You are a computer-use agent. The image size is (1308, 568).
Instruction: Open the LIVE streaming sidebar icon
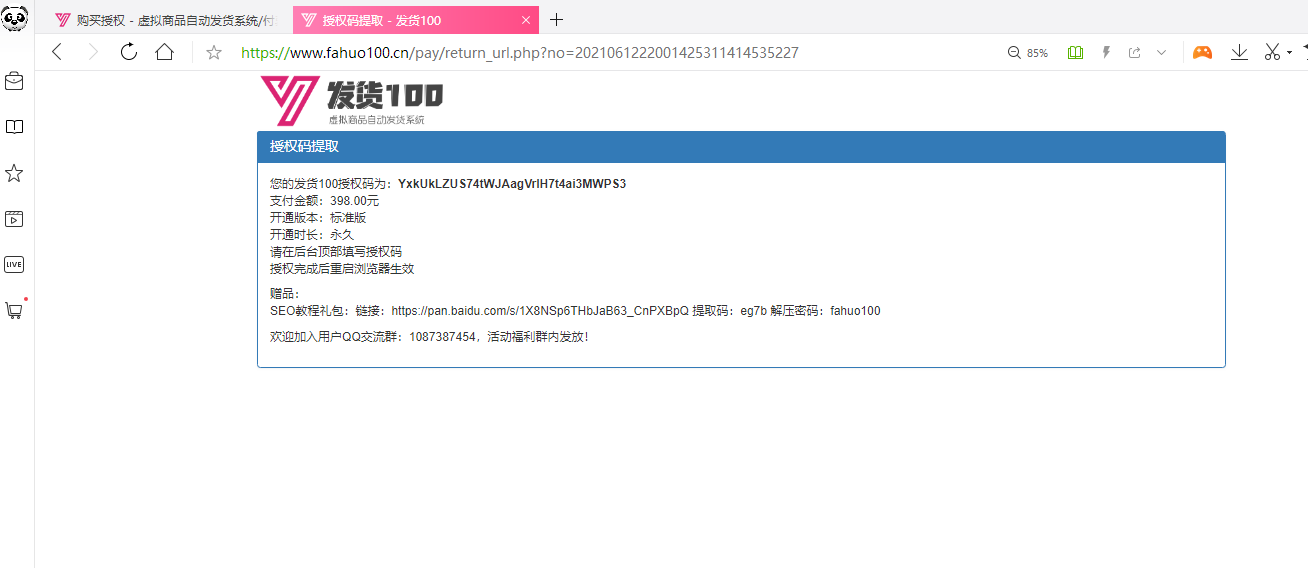pos(14,265)
